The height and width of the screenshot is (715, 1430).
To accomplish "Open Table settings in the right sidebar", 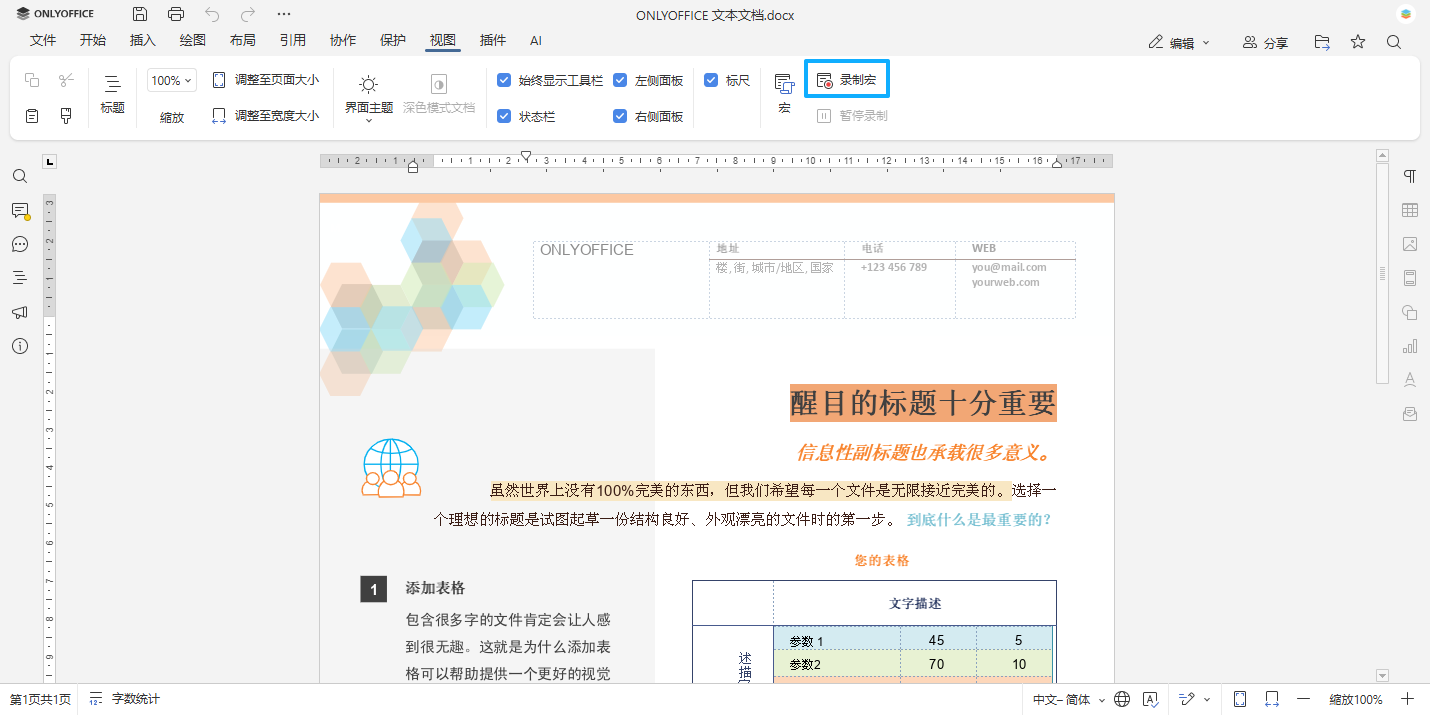I will pyautogui.click(x=1410, y=210).
